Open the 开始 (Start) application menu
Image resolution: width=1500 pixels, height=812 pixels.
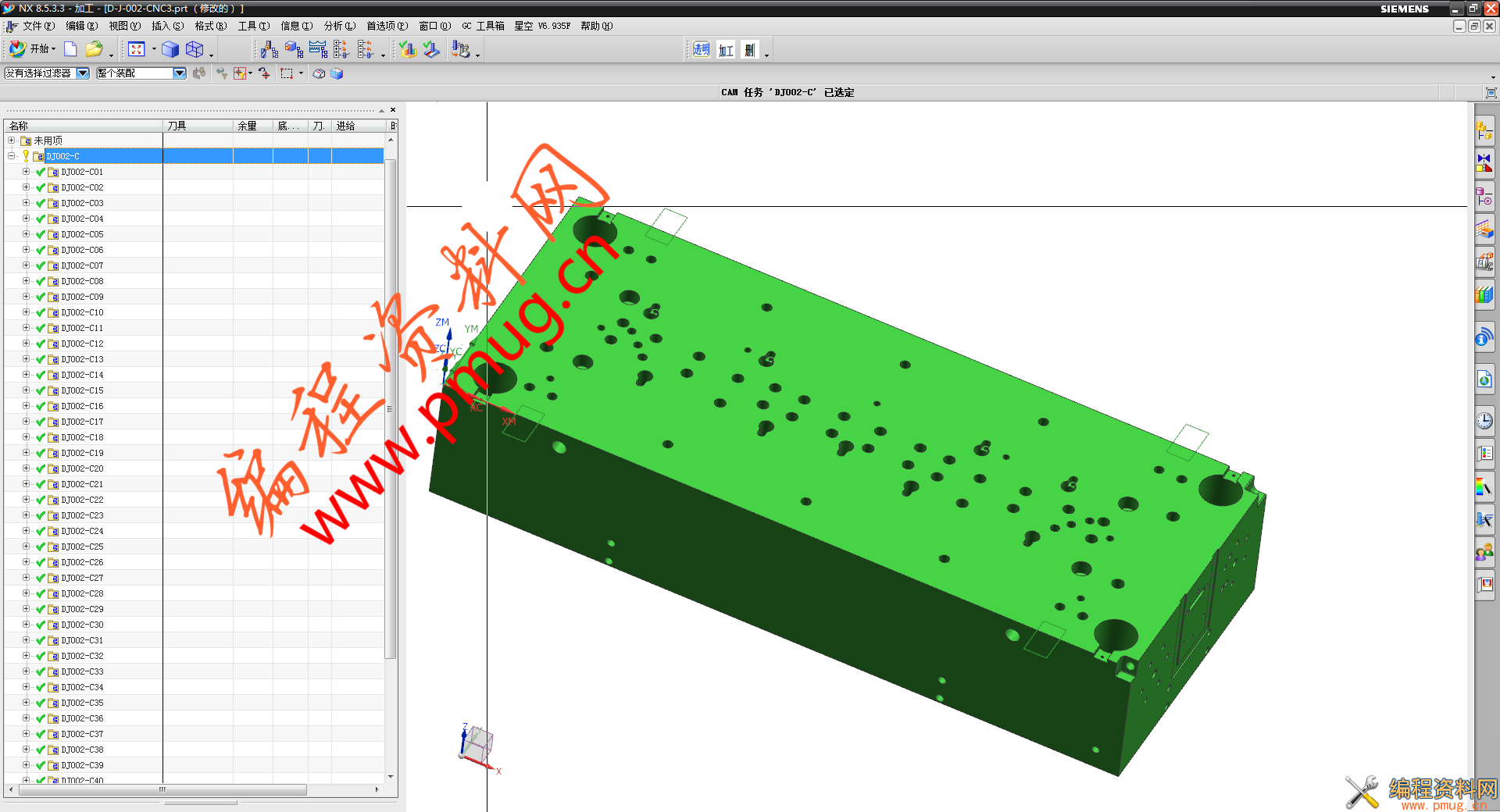(32, 49)
